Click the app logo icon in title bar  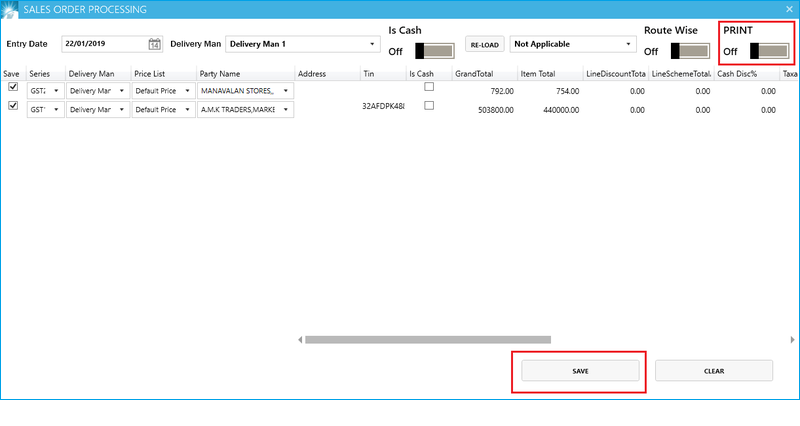[9, 10]
